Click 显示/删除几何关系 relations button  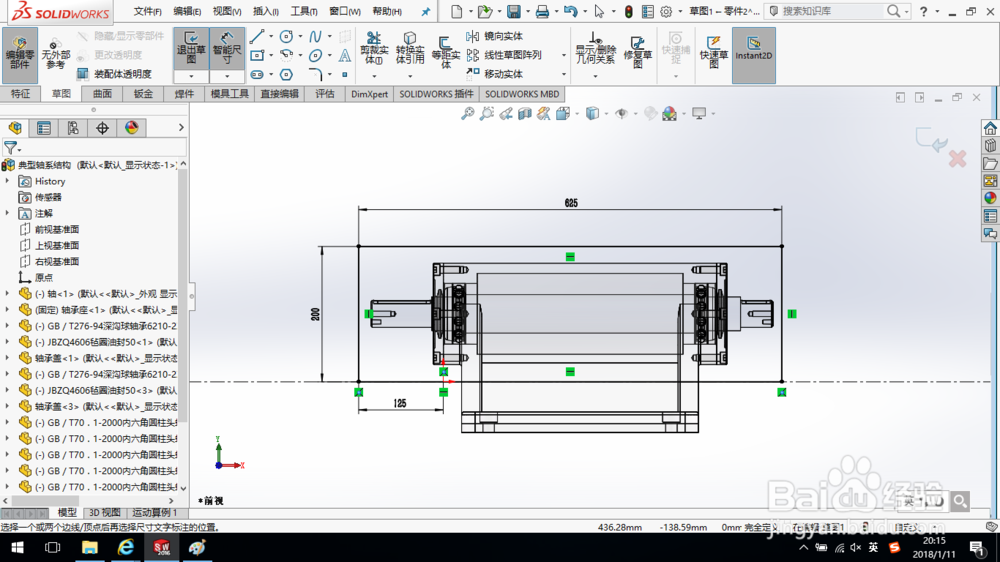pyautogui.click(x=595, y=48)
